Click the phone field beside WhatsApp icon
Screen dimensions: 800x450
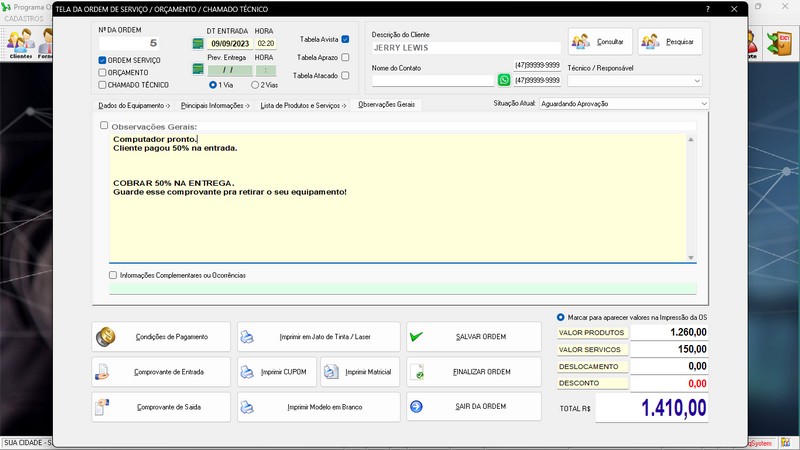point(537,80)
